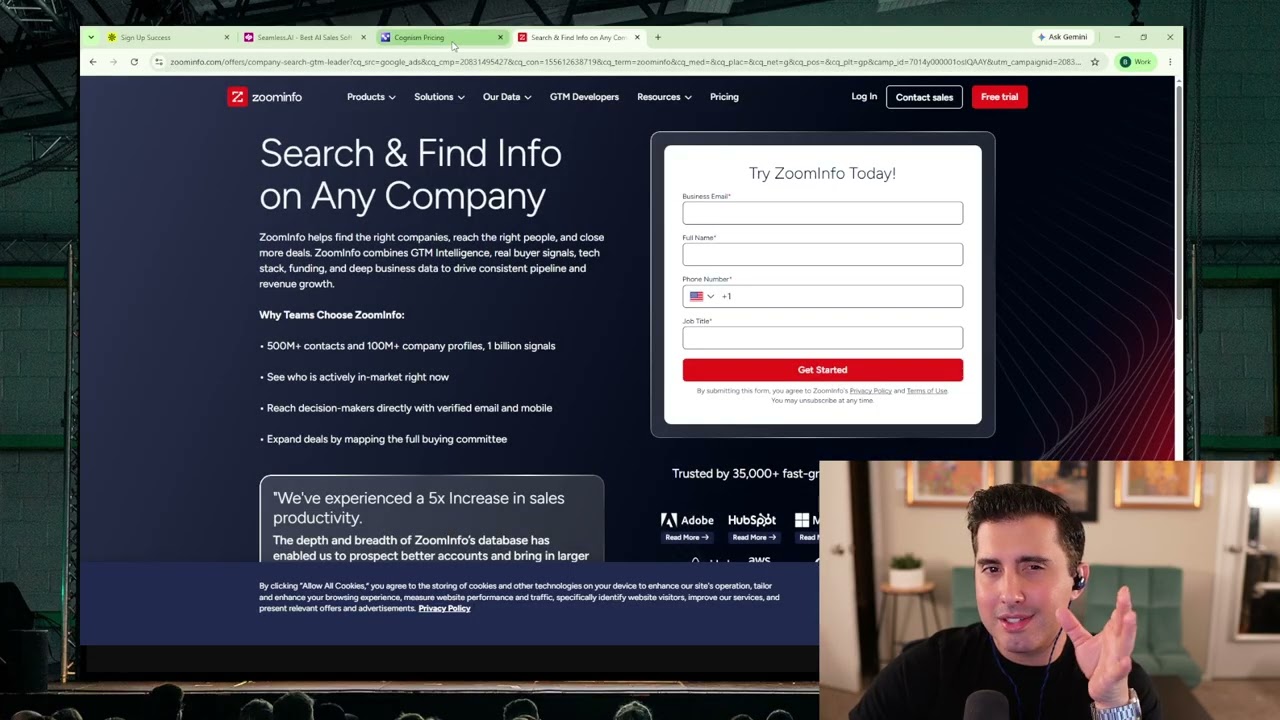This screenshot has width=1280, height=720.
Task: Focus the Full Name field
Action: 823,254
